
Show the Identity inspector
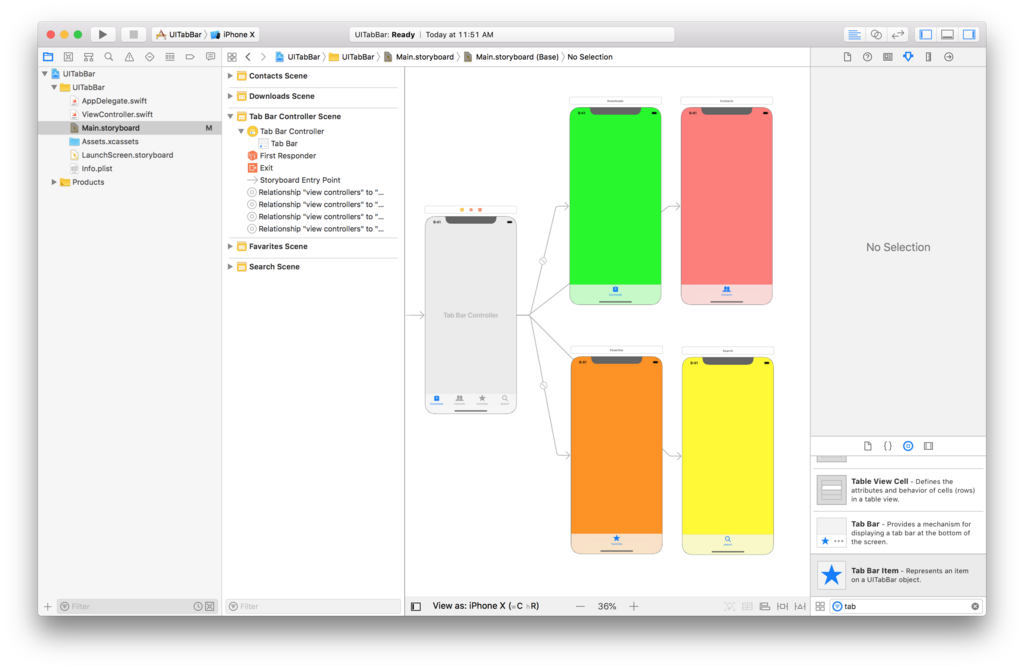click(x=888, y=57)
